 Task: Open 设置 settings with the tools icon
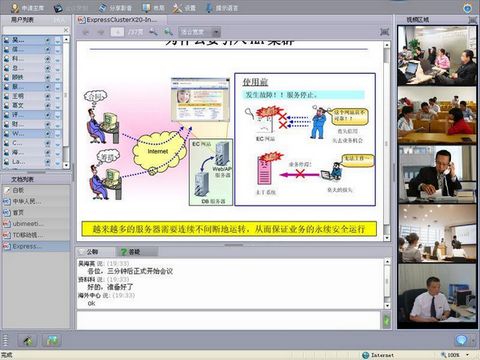coord(184,8)
